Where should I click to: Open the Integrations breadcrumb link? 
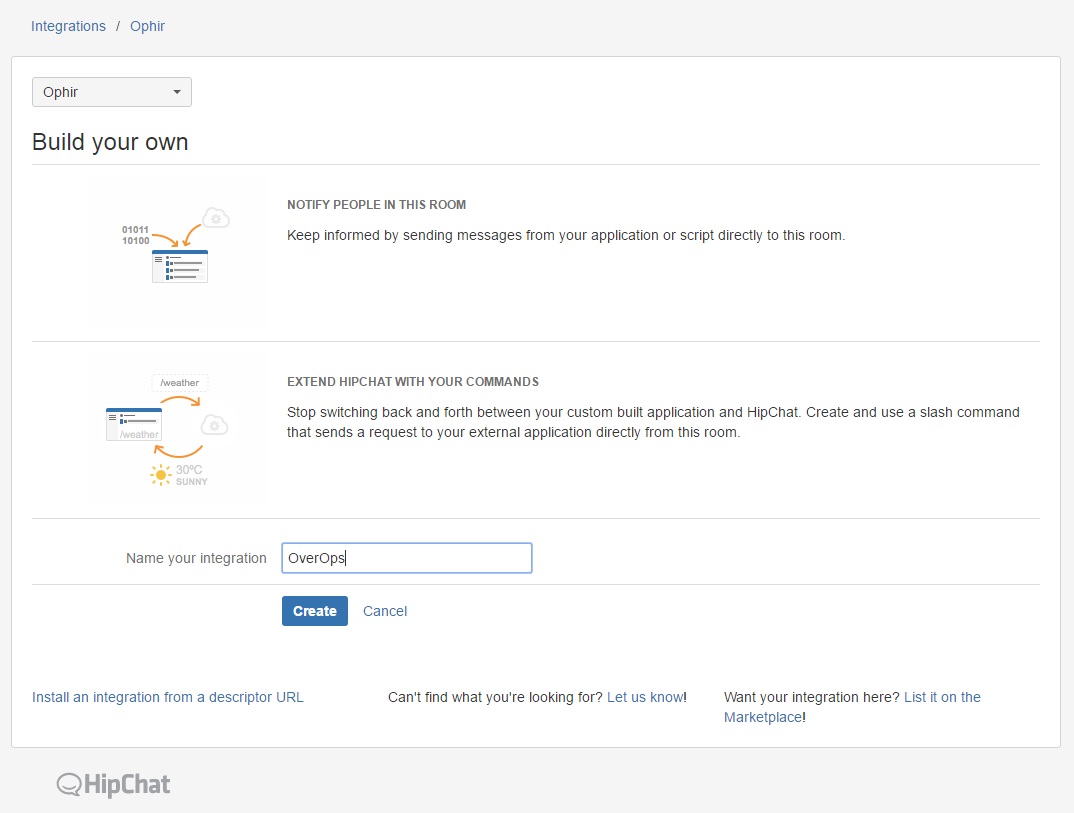tap(68, 26)
